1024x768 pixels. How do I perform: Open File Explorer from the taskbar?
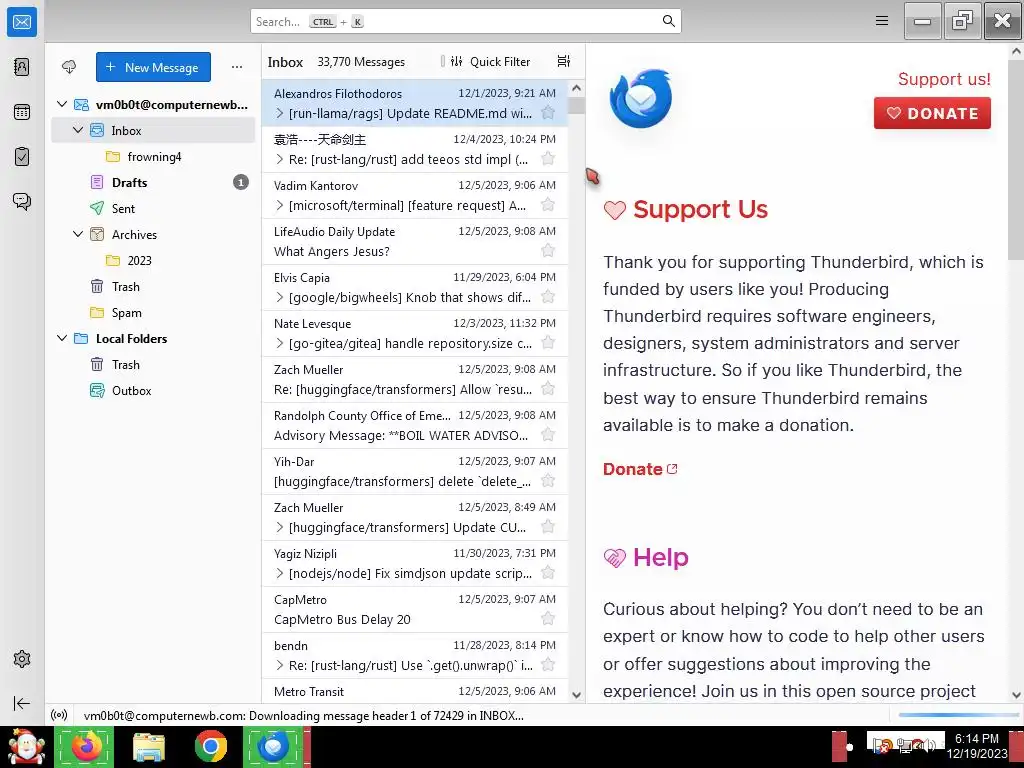[149, 746]
